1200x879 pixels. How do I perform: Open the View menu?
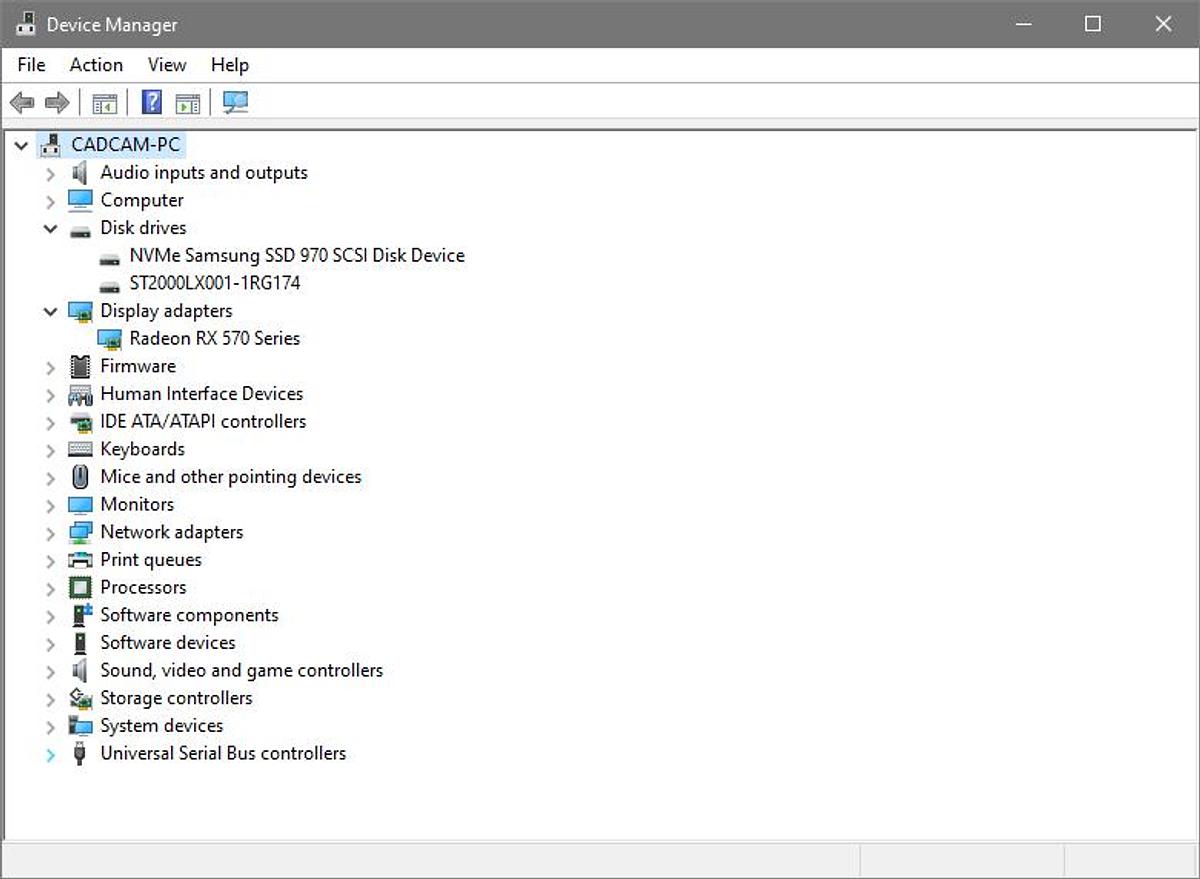pyautogui.click(x=167, y=65)
